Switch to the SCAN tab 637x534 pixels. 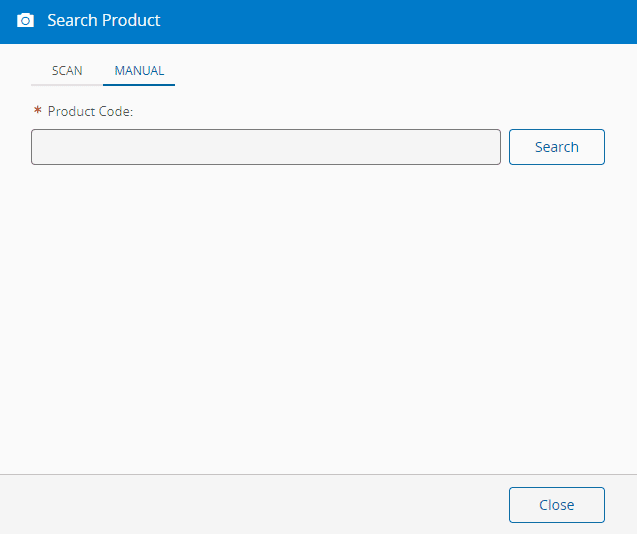click(x=67, y=71)
